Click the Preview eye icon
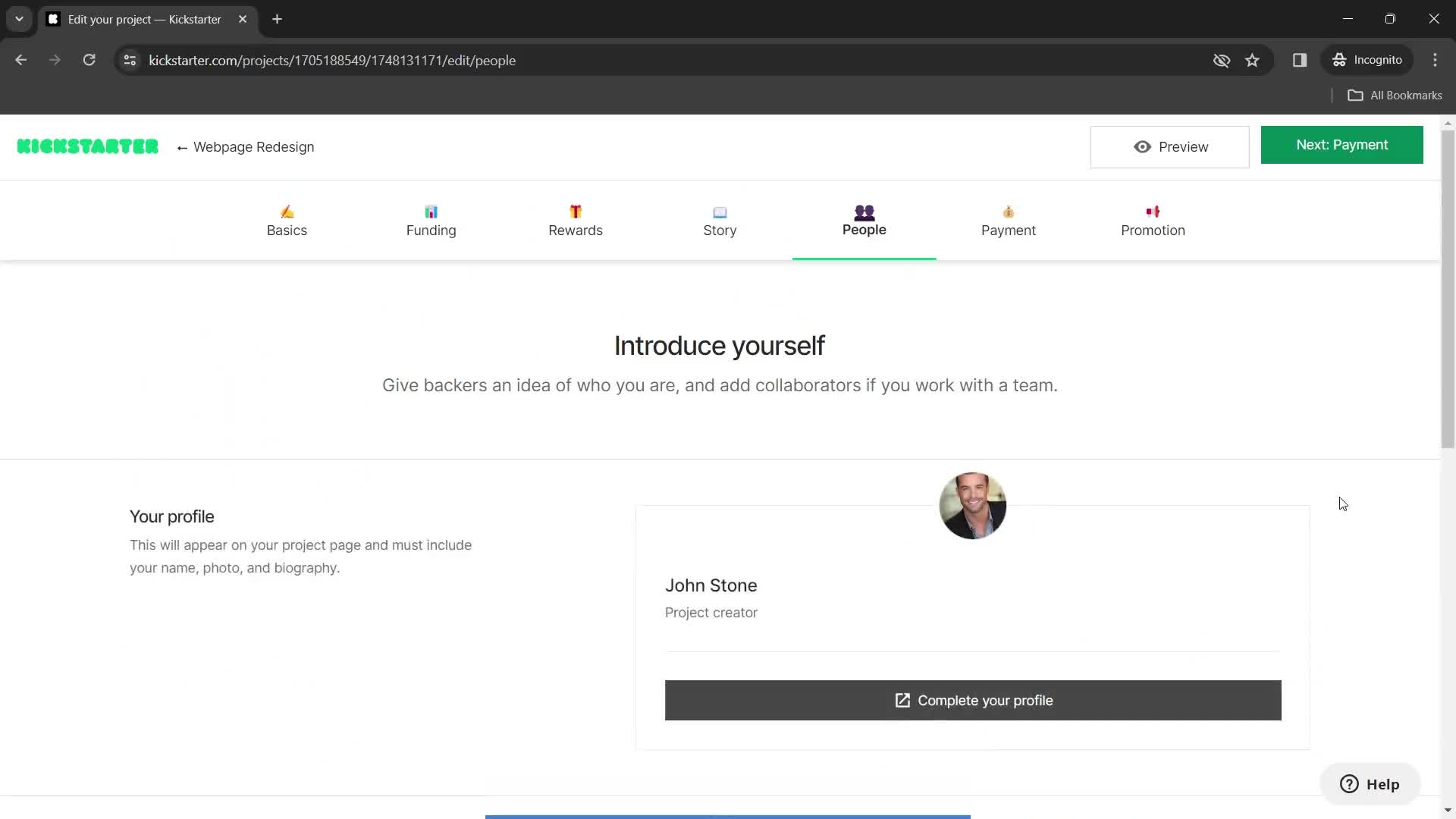Image resolution: width=1456 pixels, height=819 pixels. 1143,146
